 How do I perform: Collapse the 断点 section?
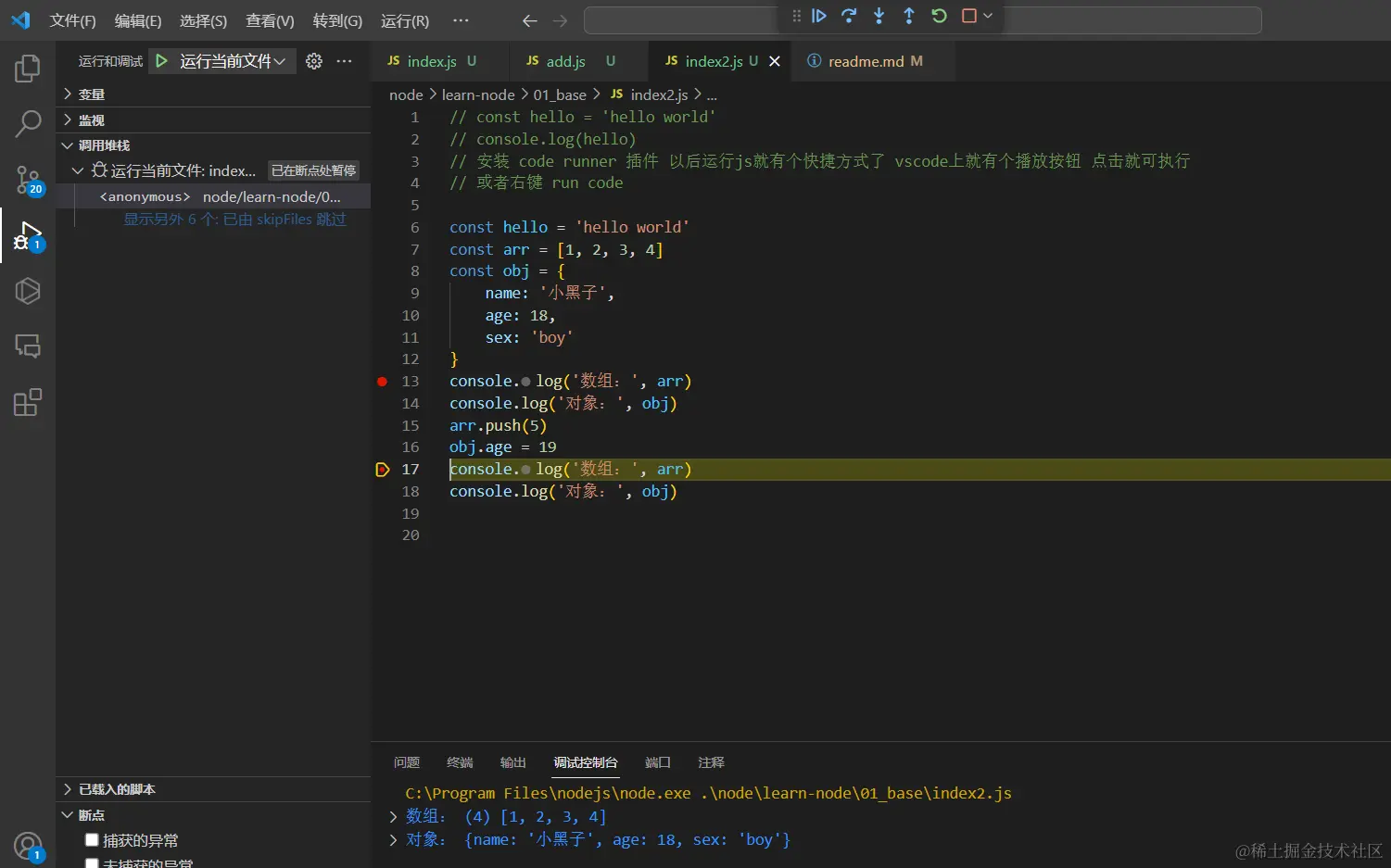pos(213,815)
